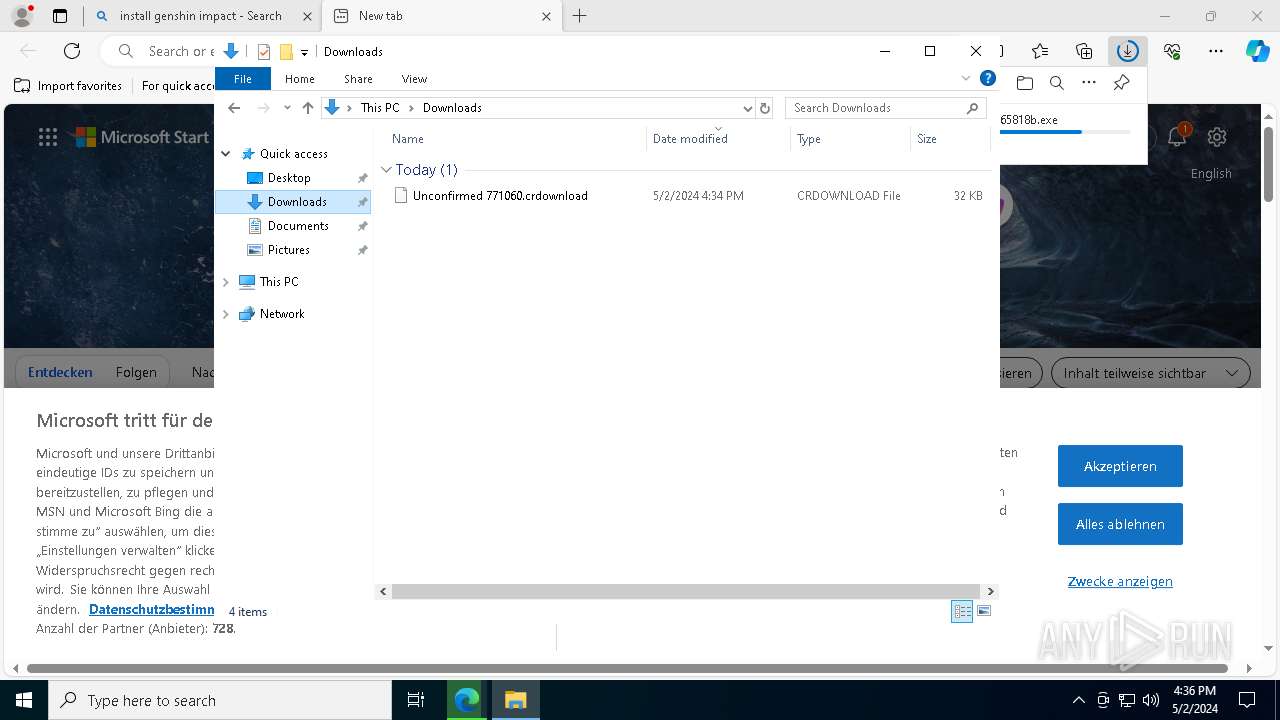Open address bar history dropdown
Viewport: 1280px width, 720px height.
coord(747,108)
